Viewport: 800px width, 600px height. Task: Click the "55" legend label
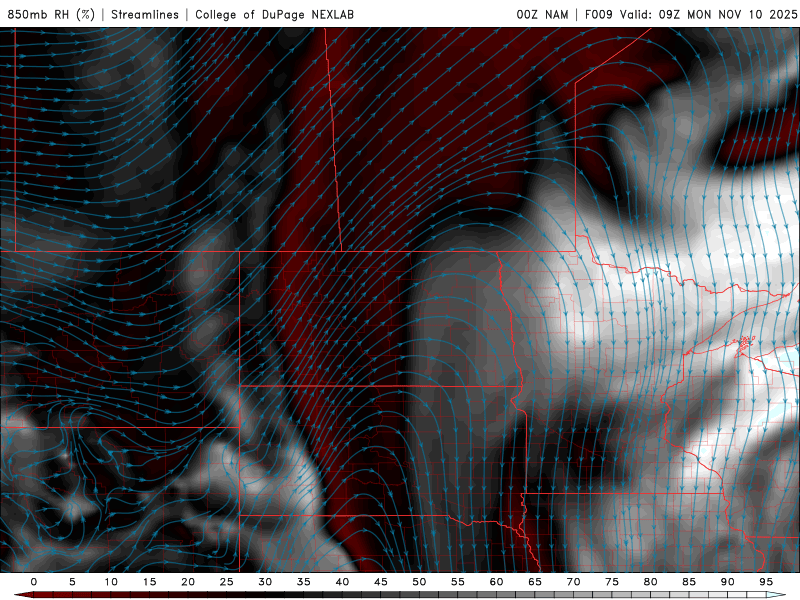click(458, 582)
